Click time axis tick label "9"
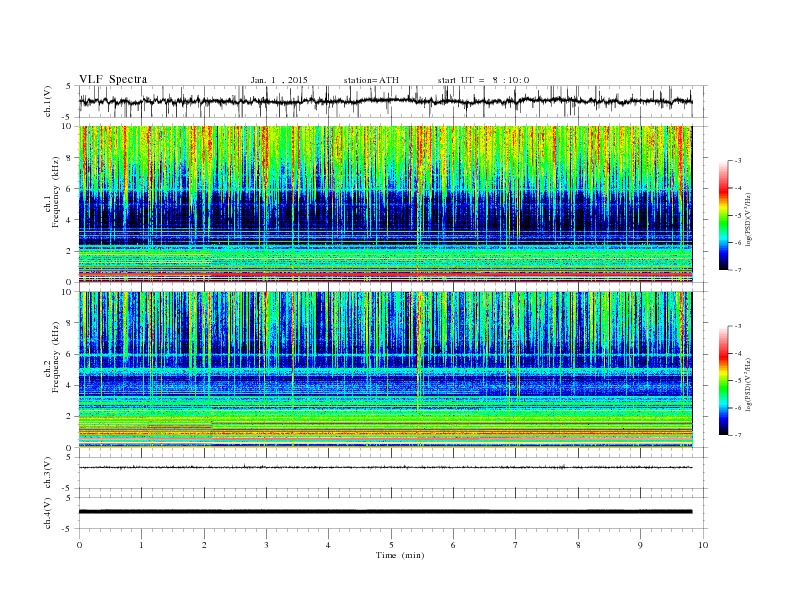This screenshot has height=612, width=792. coord(641,545)
